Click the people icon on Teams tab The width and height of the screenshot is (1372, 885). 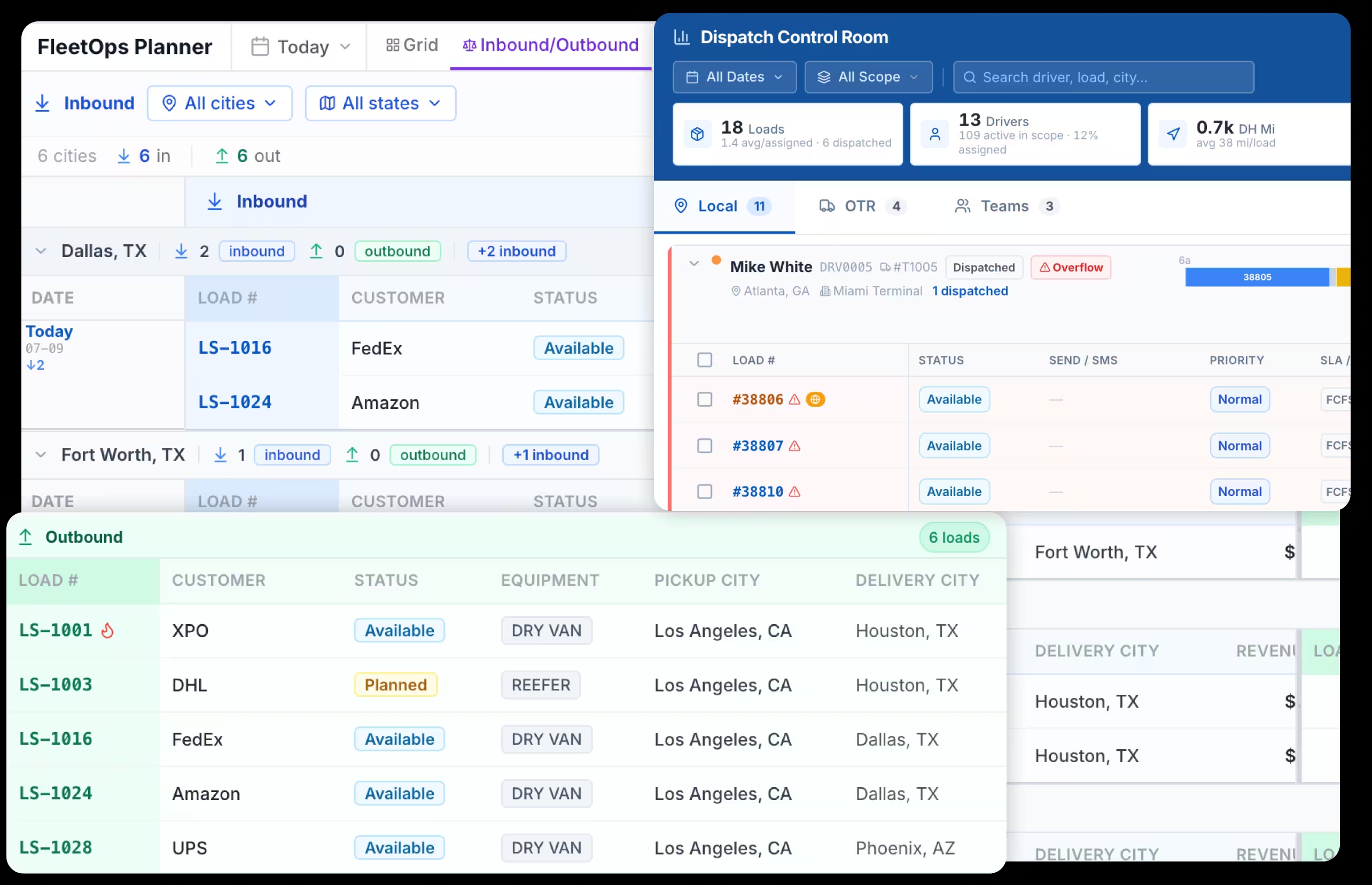(x=962, y=206)
